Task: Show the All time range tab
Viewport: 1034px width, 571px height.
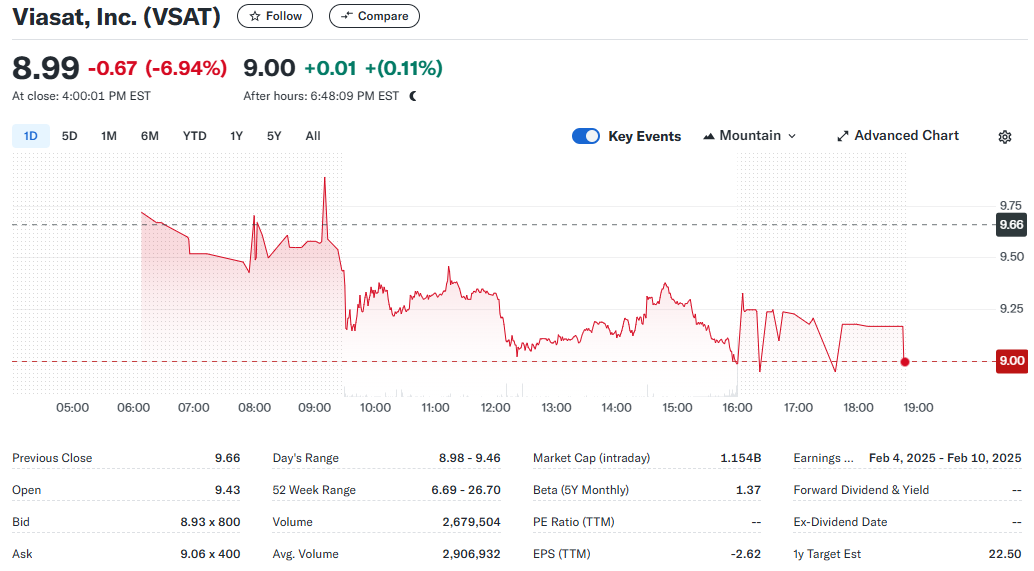Action: 313,136
